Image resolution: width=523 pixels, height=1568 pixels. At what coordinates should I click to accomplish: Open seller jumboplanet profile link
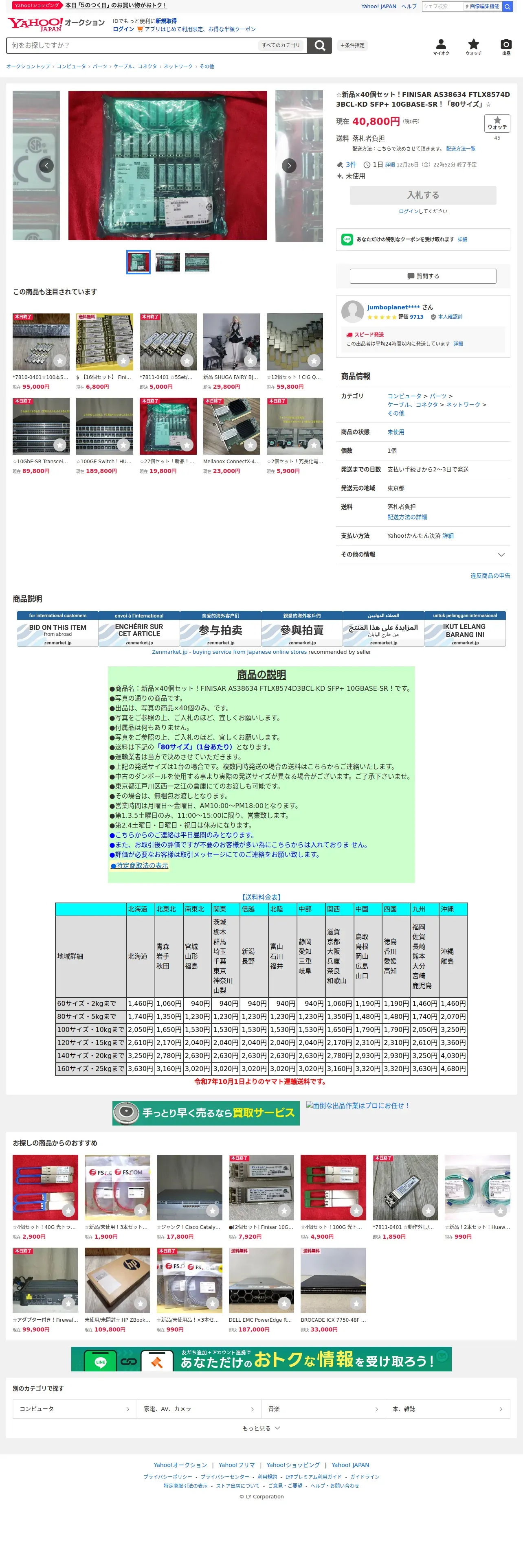click(x=393, y=307)
